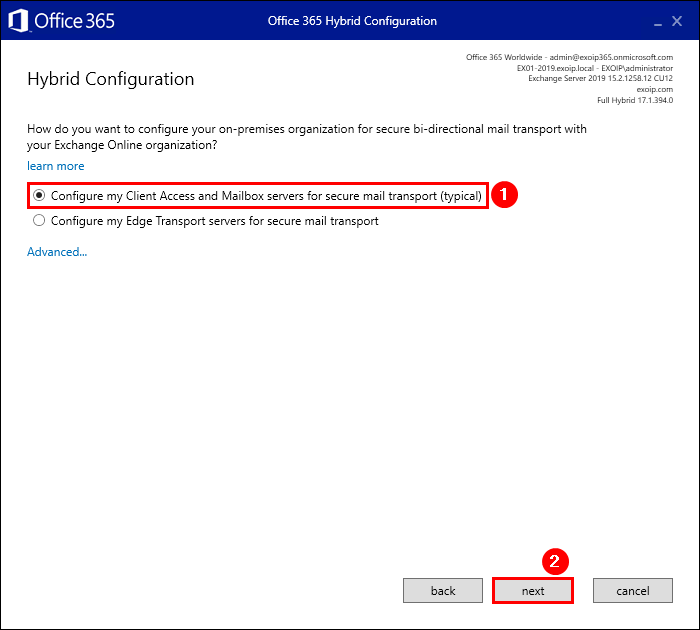Cancel the hybrid configuration wizard
This screenshot has width=700, height=630.
[633, 591]
